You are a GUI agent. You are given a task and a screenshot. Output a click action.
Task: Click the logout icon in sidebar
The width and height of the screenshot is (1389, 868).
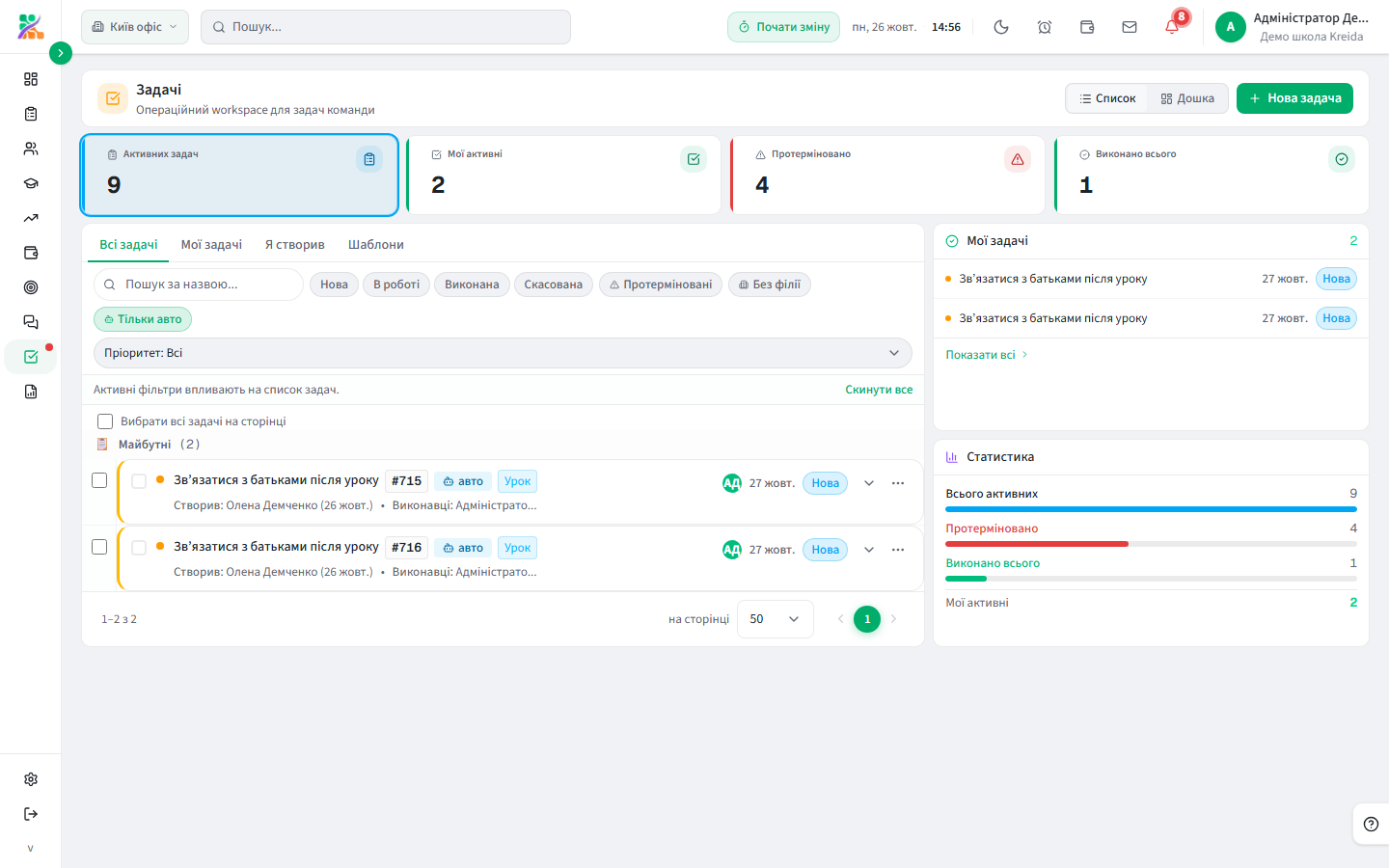[x=31, y=814]
